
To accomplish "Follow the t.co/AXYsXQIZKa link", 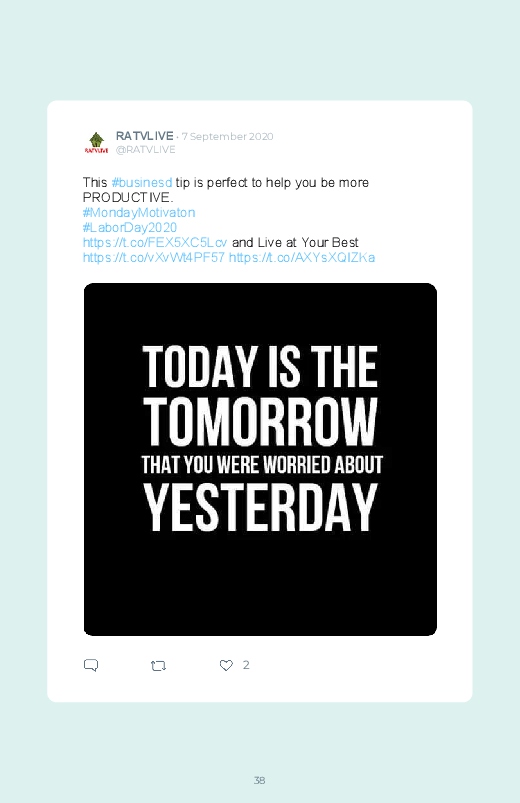I will tap(302, 257).
